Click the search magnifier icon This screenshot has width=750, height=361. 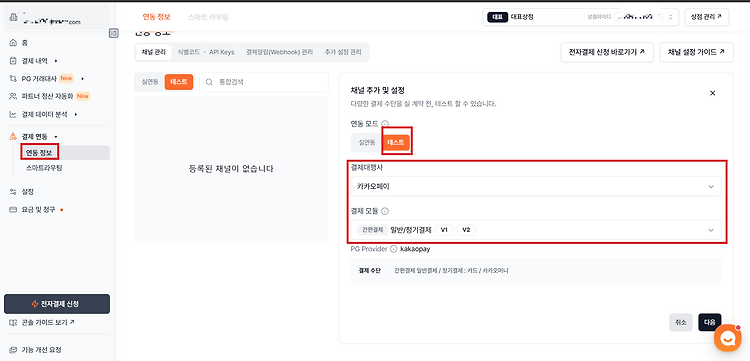point(209,82)
